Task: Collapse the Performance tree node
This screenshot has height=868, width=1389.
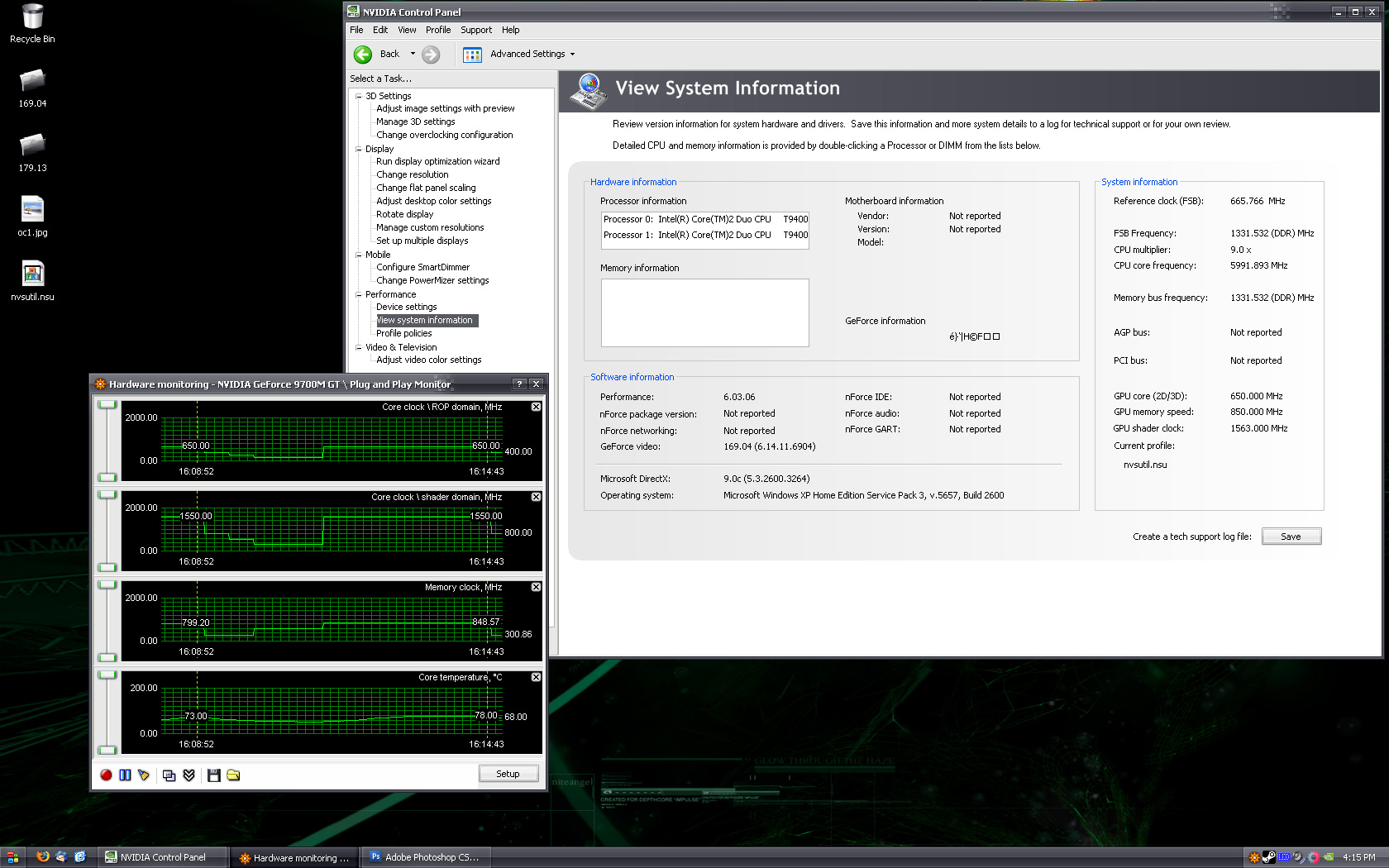Action: click(359, 294)
